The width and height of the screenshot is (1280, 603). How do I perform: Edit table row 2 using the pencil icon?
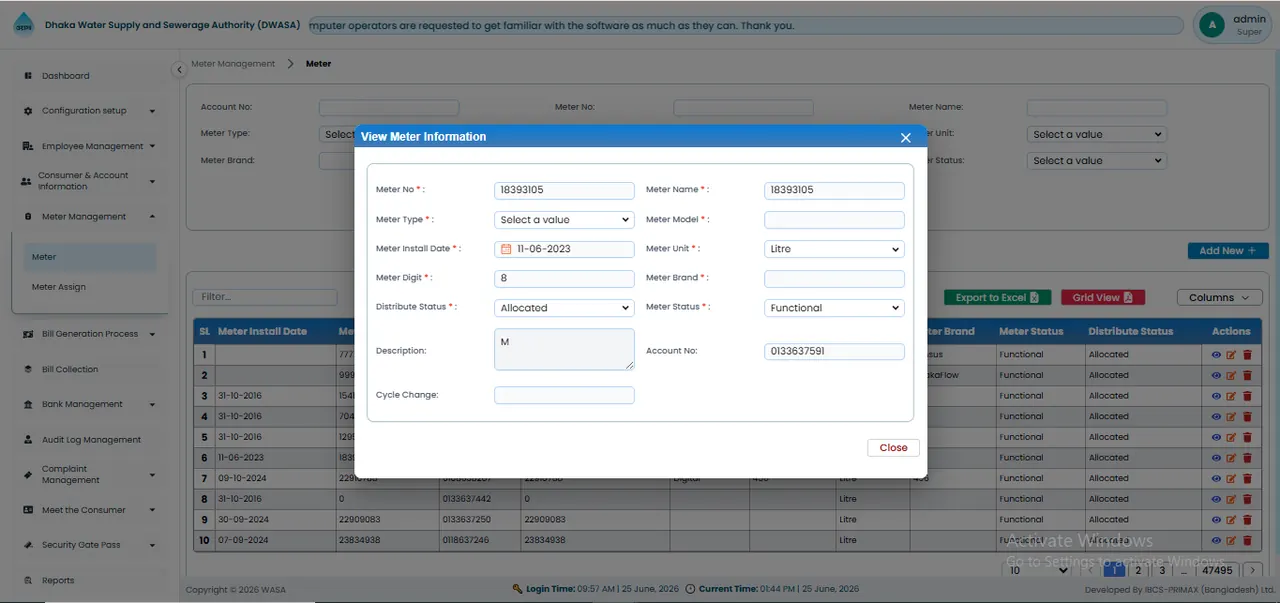pos(1231,376)
